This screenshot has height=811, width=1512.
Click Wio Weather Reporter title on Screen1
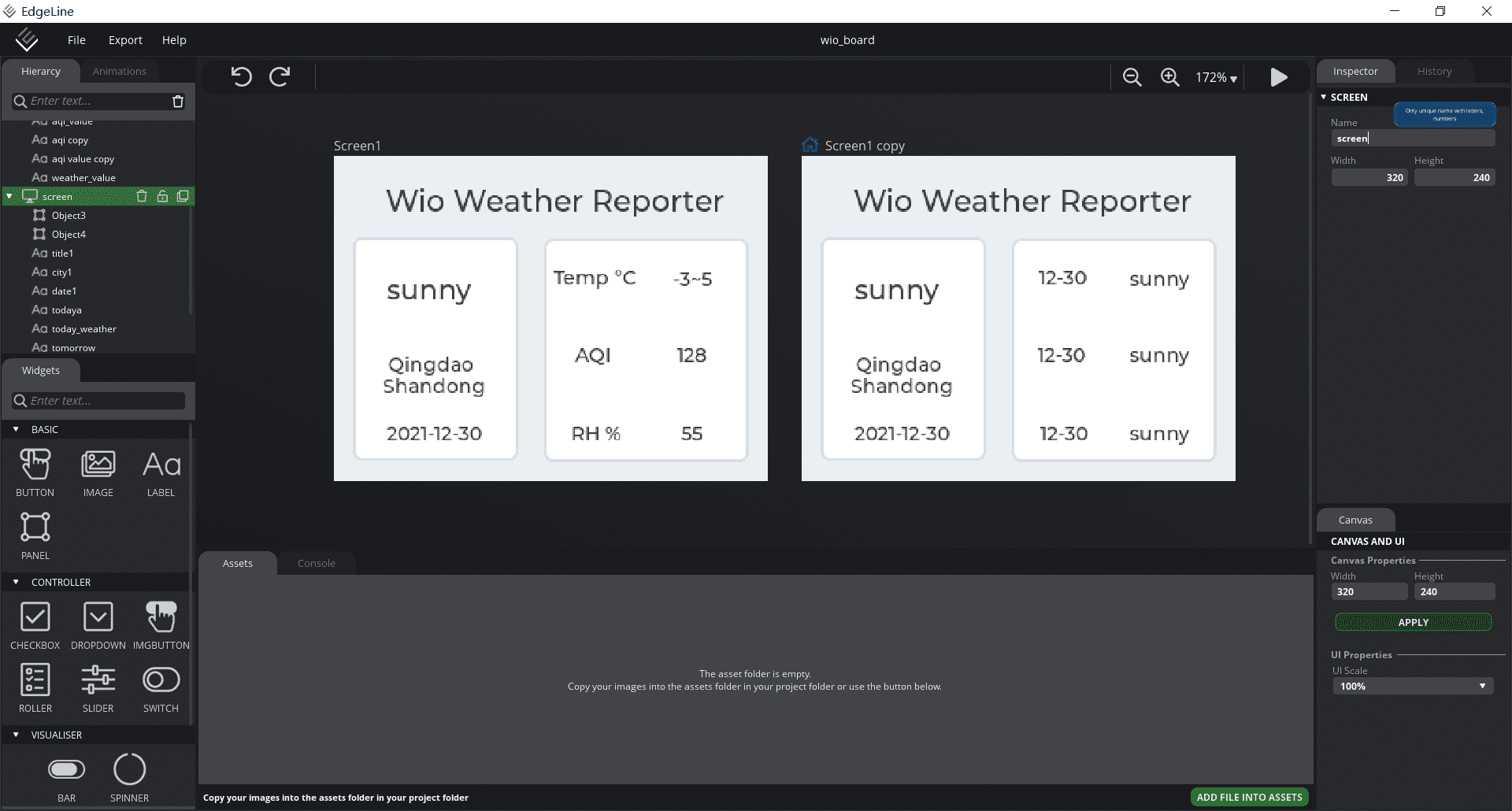(x=554, y=201)
